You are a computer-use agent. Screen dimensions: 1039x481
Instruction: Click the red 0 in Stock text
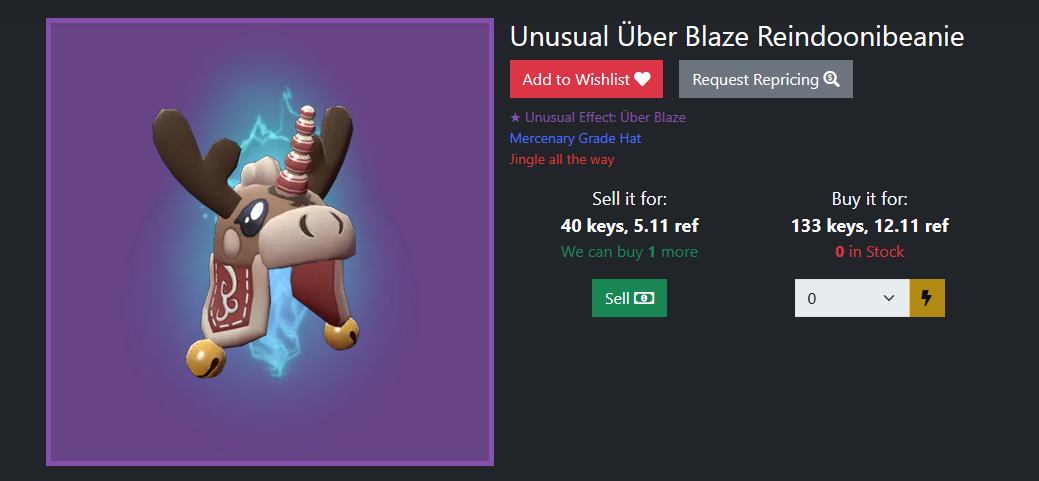pyautogui.click(x=870, y=252)
